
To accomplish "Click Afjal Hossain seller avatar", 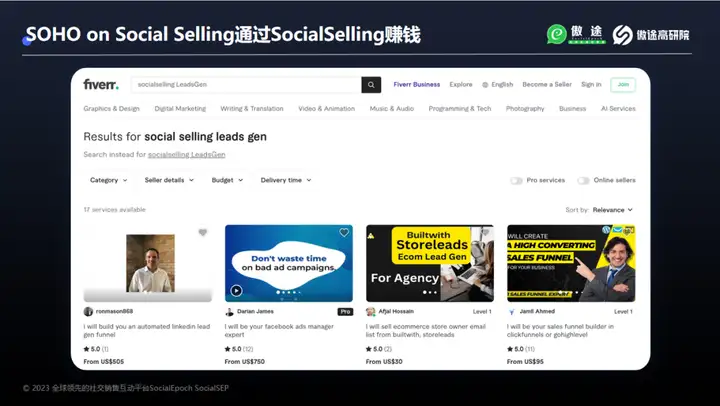I will [x=371, y=312].
